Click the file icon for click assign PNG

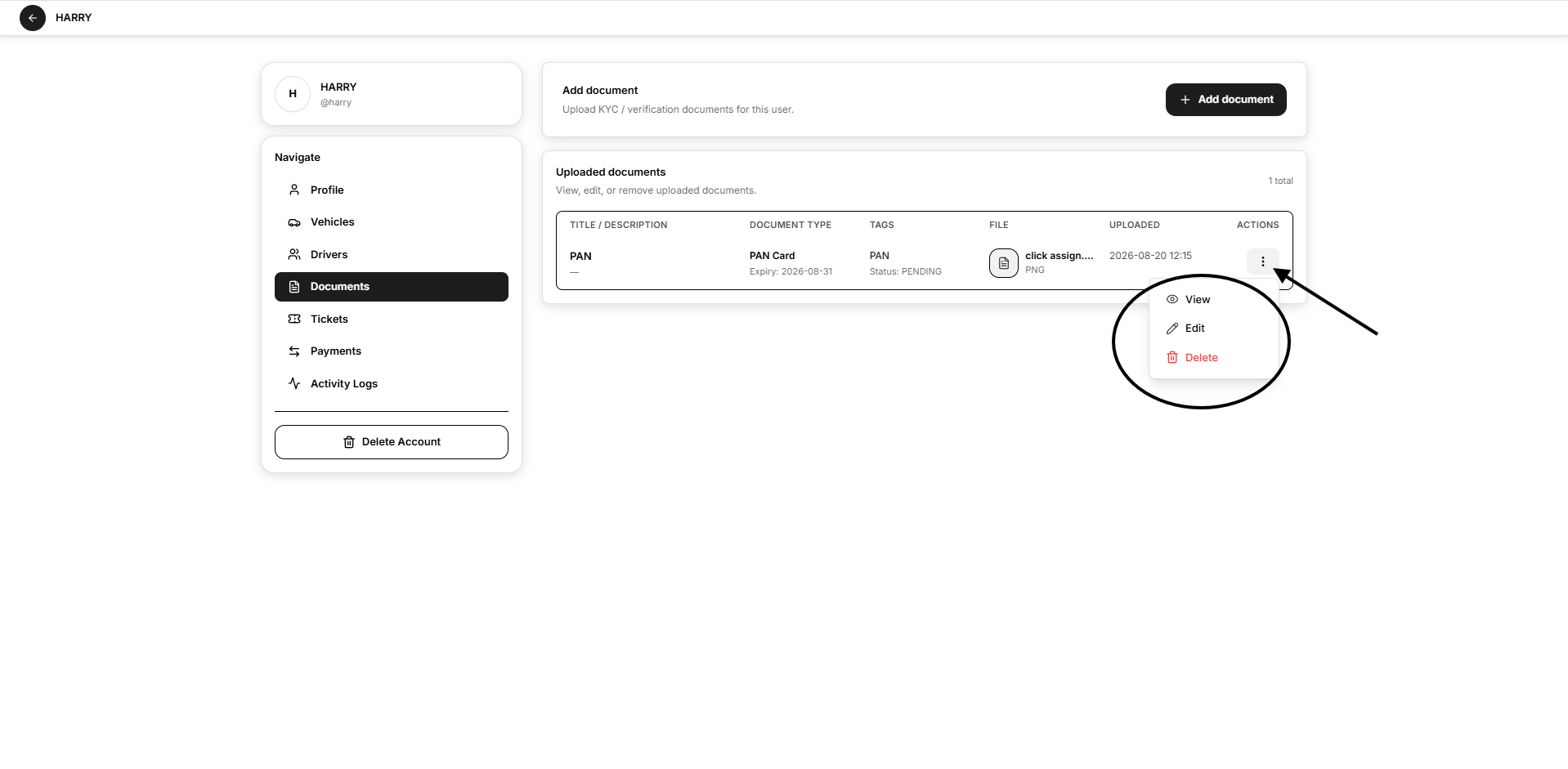click(1004, 263)
